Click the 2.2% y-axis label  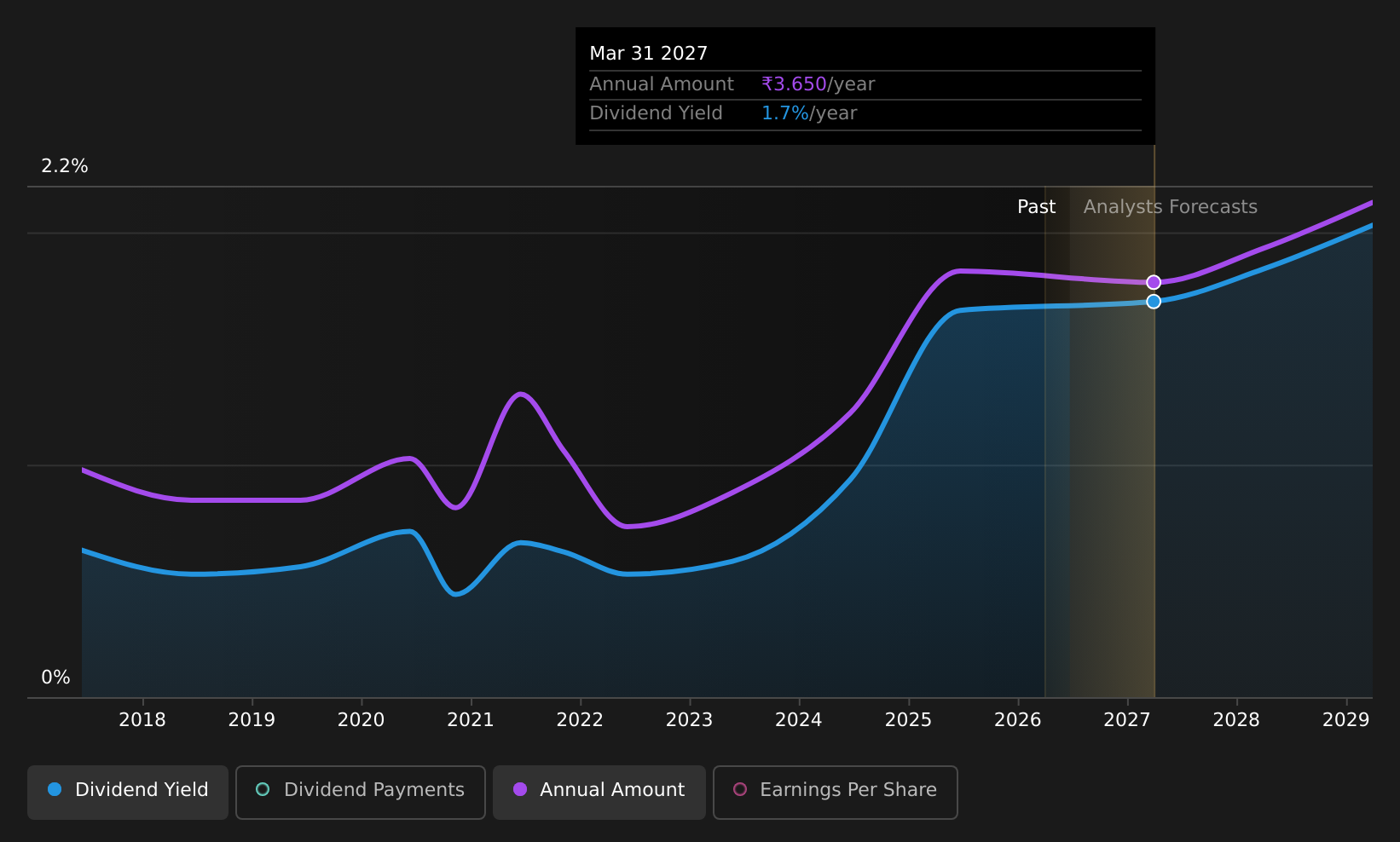(x=65, y=166)
